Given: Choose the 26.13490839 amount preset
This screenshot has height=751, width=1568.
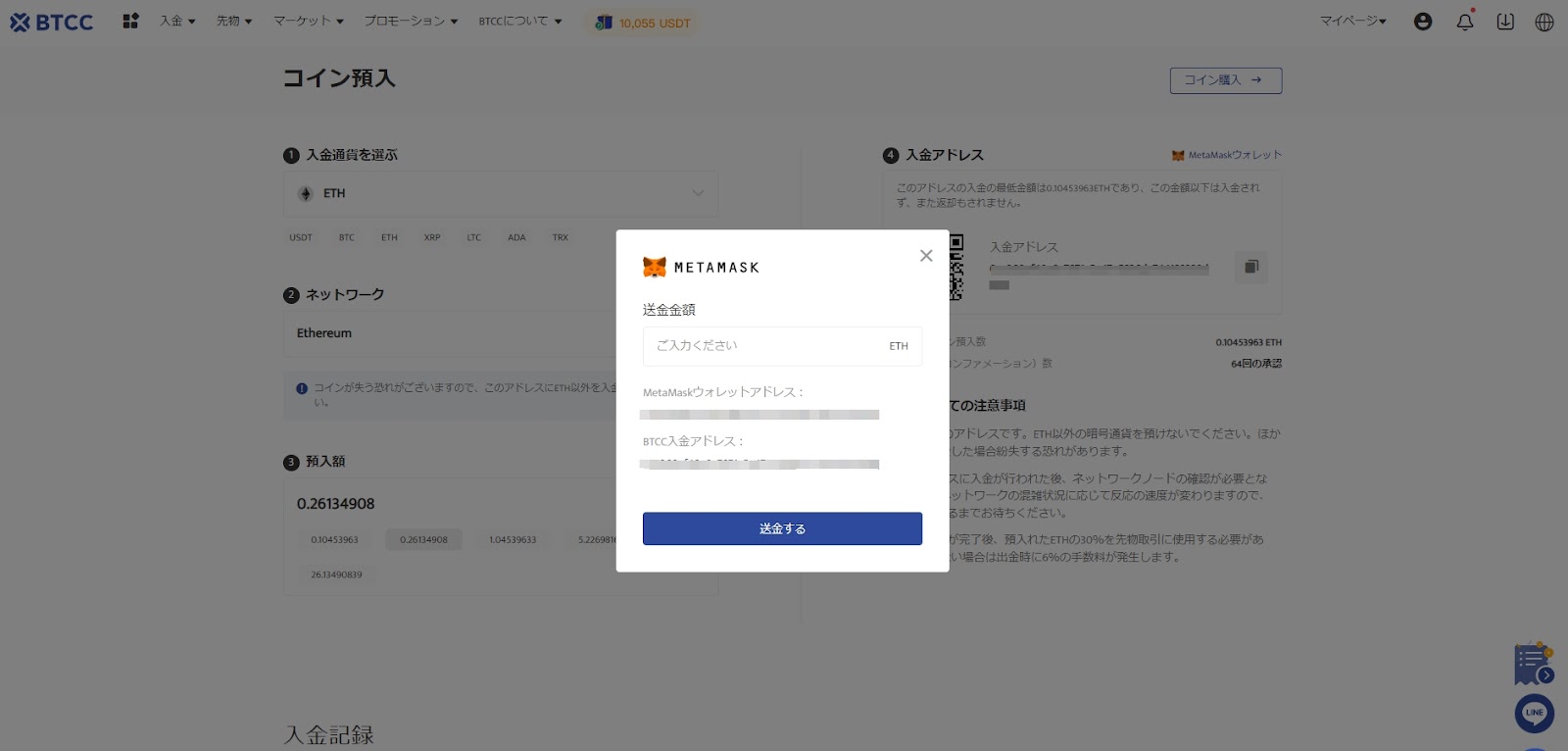Looking at the screenshot, I should coord(336,575).
